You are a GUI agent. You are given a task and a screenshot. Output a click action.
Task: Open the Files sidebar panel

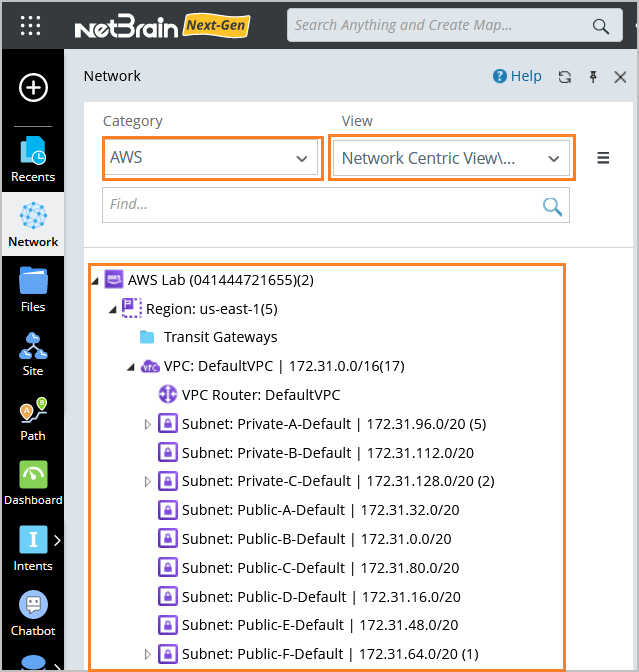(33, 289)
